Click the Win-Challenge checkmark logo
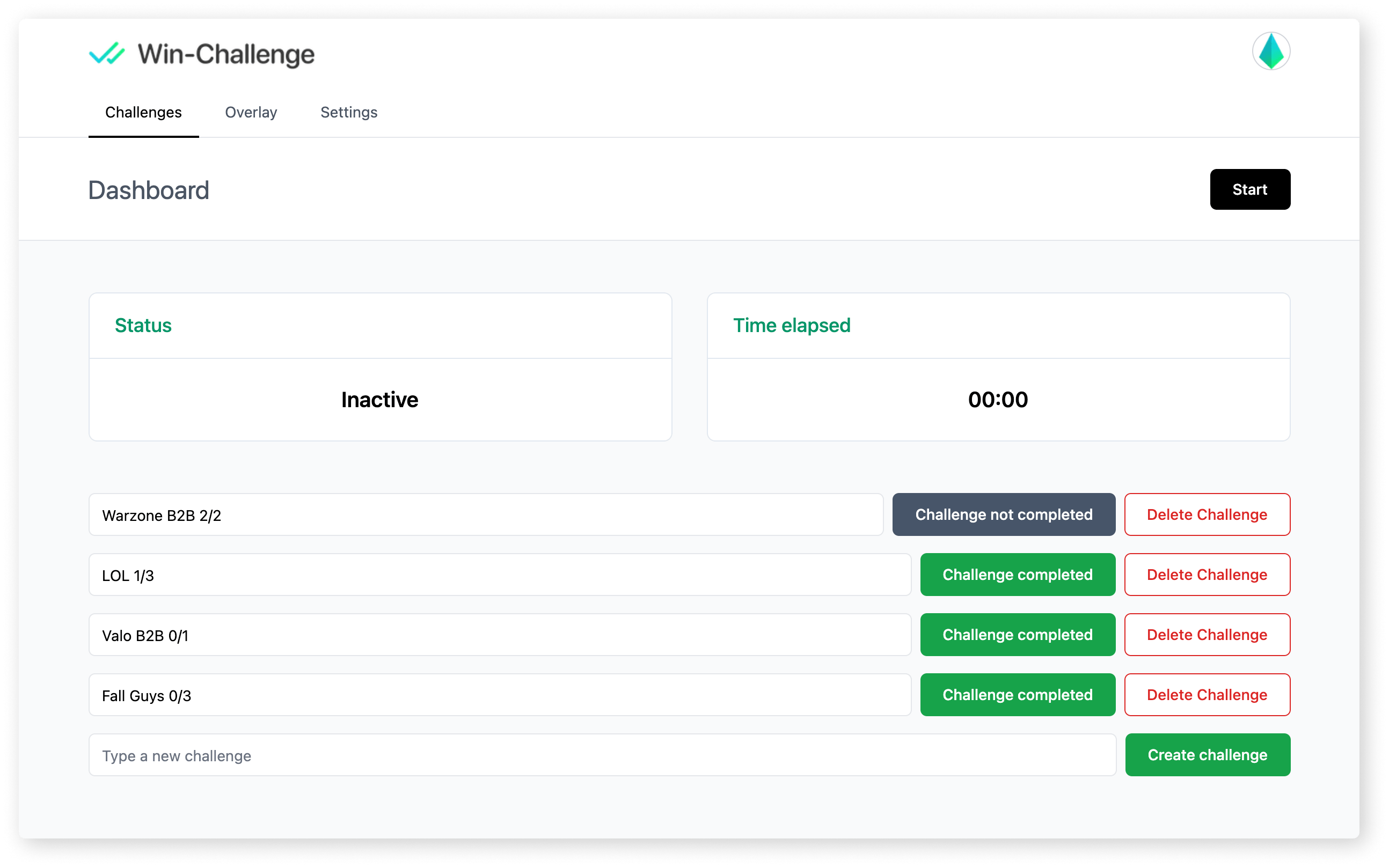The width and height of the screenshot is (1389, 868). (107, 54)
